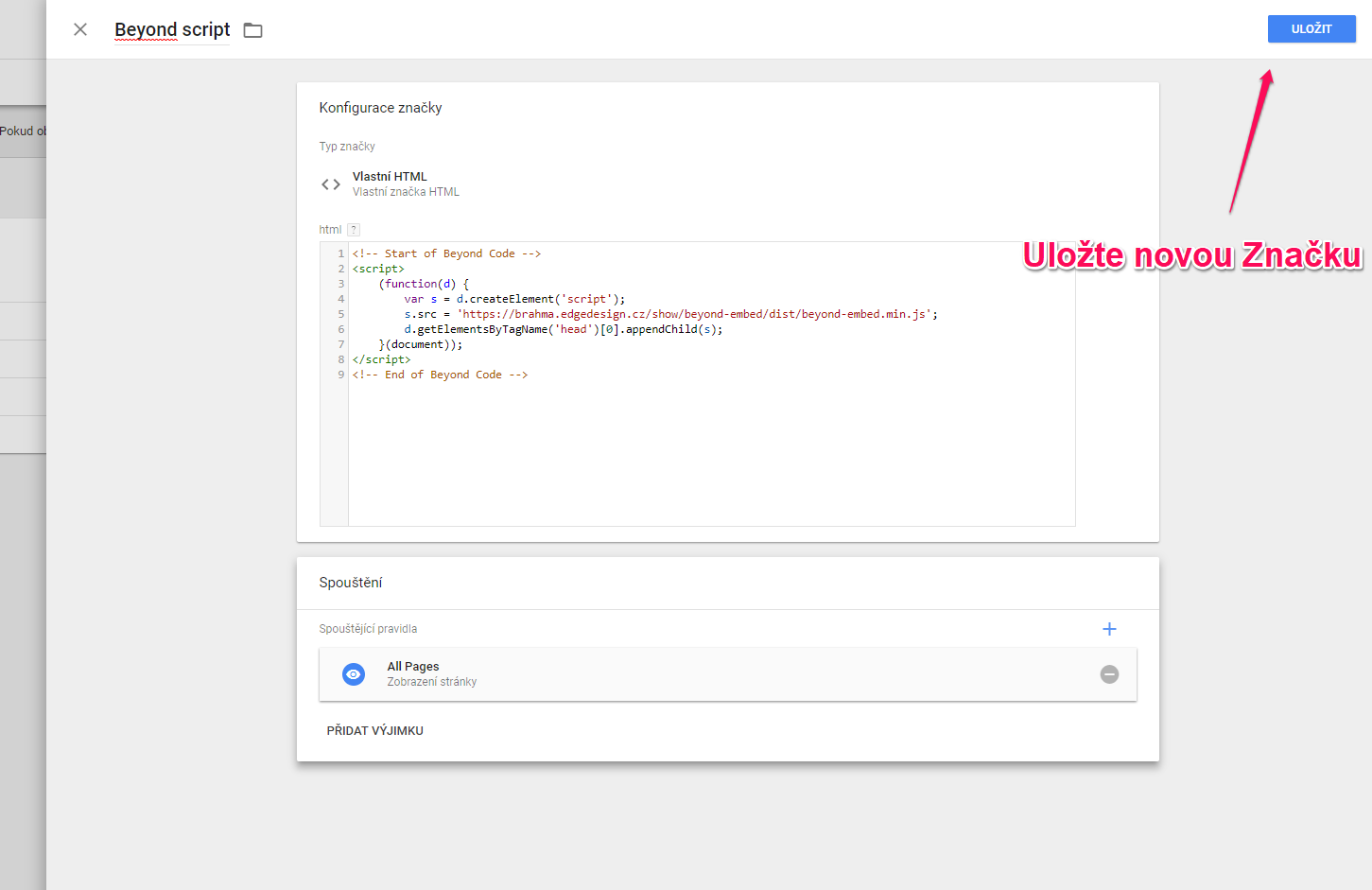Image resolution: width=1372 pixels, height=890 pixels.
Task: Click the Zobrazení stránky trigger subtitle
Action: [x=432, y=682]
